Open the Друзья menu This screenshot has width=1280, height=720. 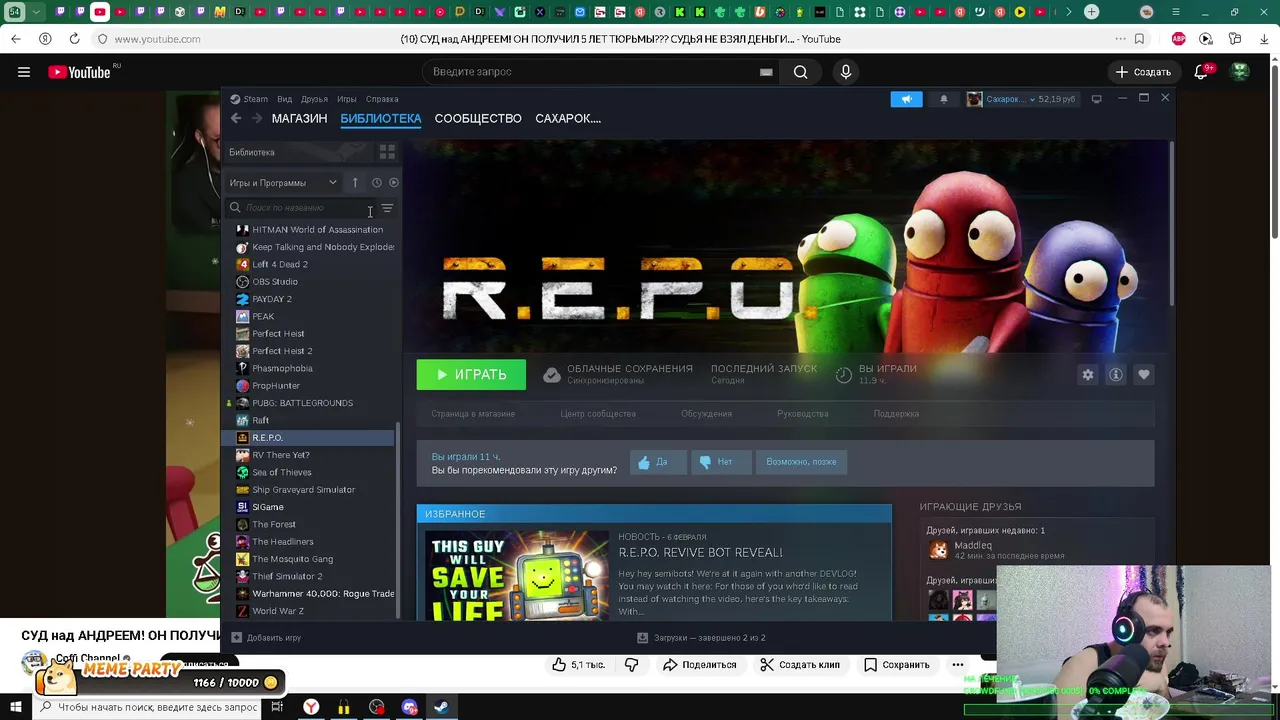pyautogui.click(x=315, y=99)
